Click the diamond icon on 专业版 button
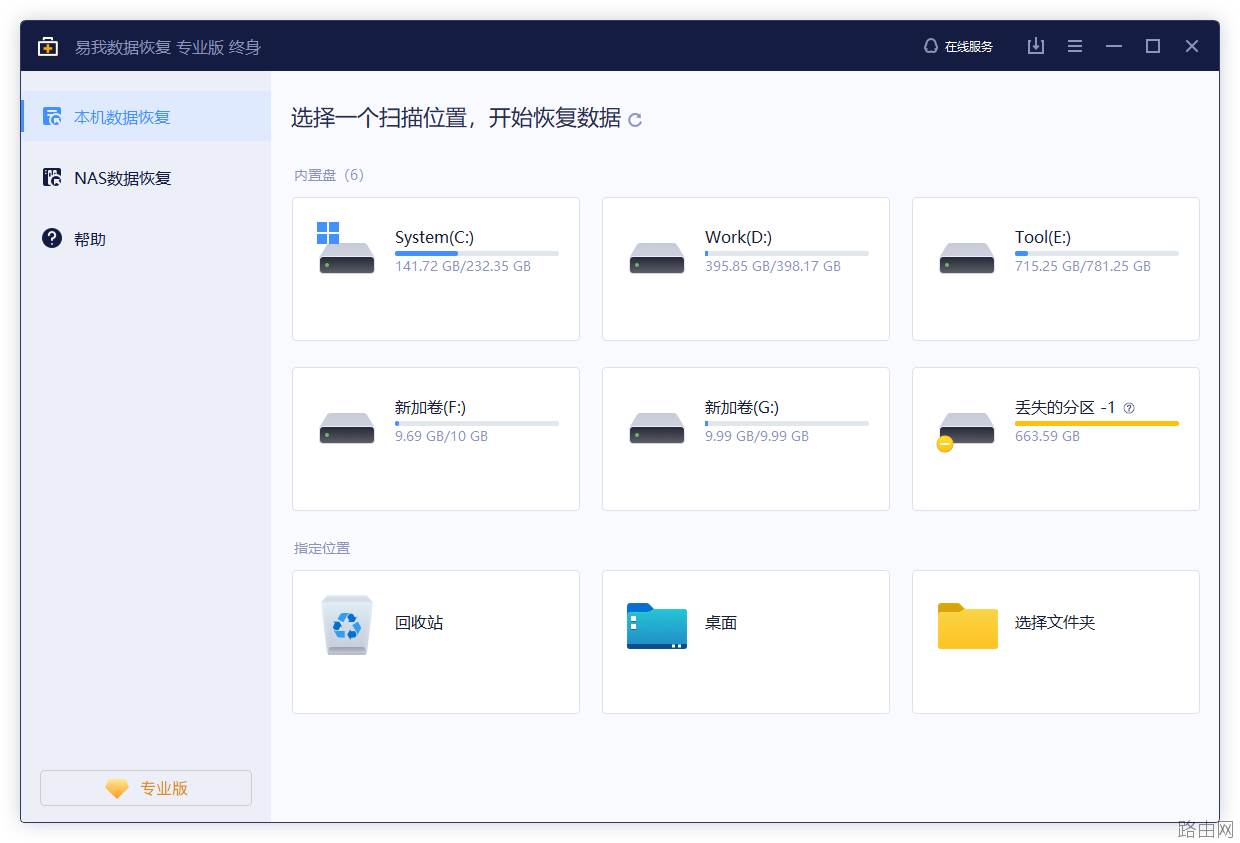The image size is (1240, 843). point(117,789)
